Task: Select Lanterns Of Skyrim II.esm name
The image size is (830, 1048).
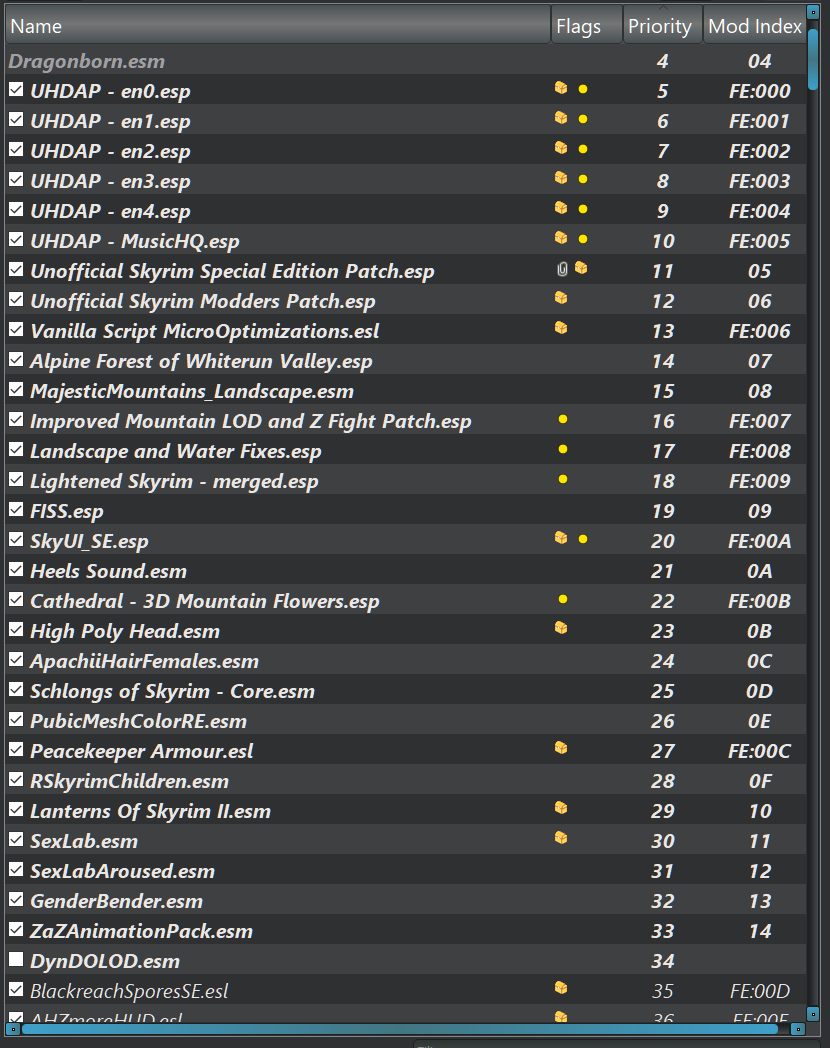Action: [x=150, y=811]
